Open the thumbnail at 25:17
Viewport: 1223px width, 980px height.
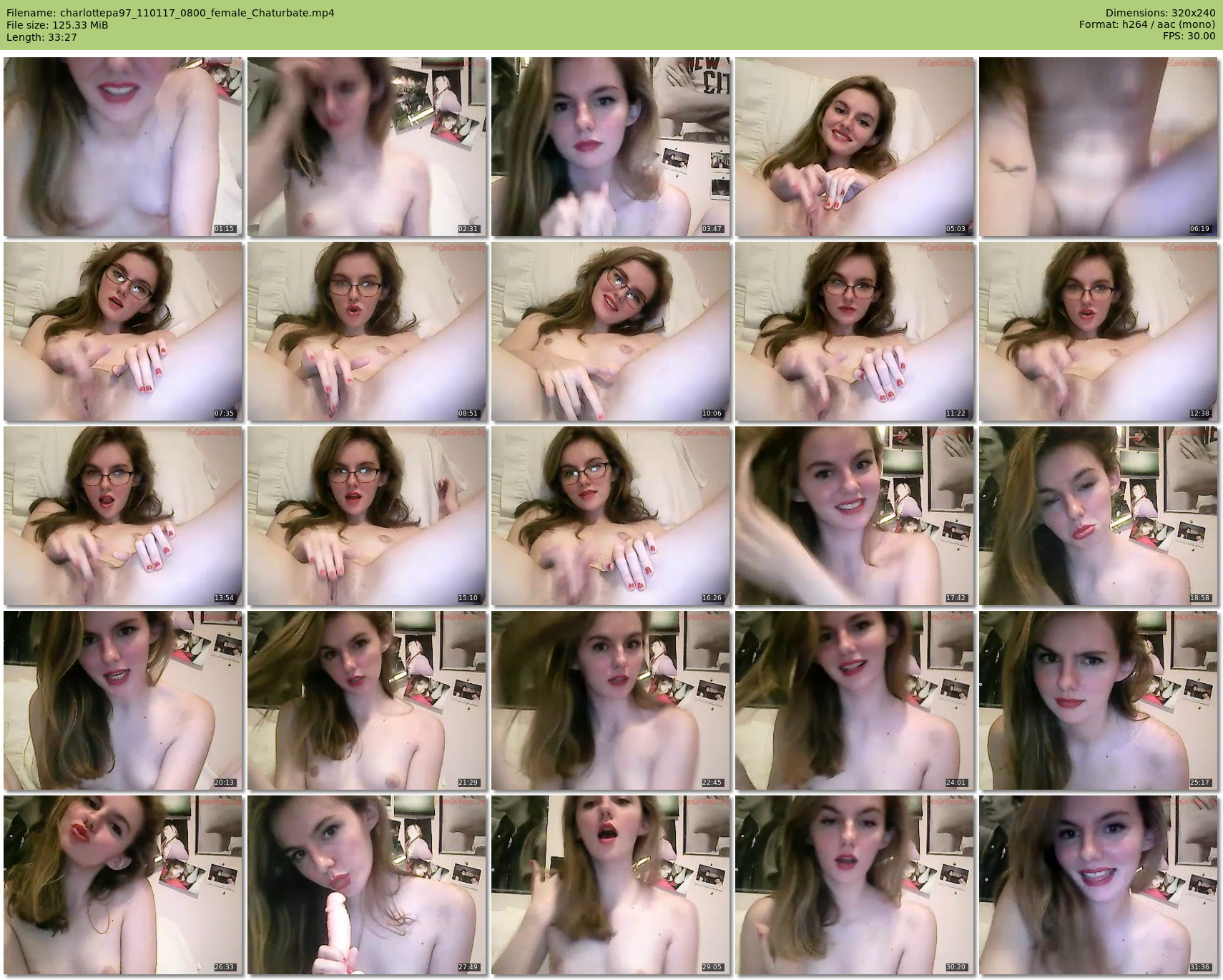click(1099, 700)
